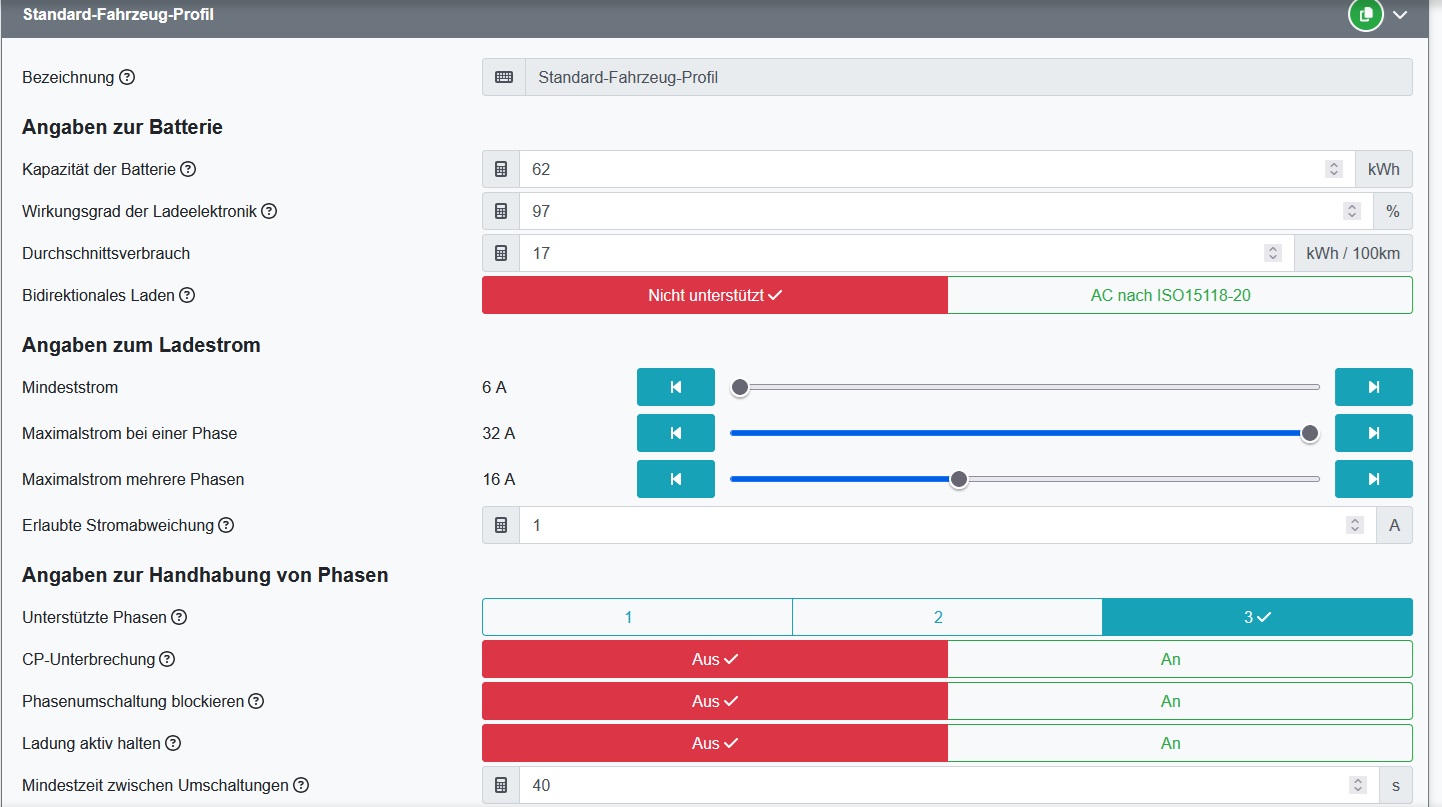Decrease Maximalstrom mehrere Phasen step button
The image size is (1442, 807).
[x=676, y=479]
